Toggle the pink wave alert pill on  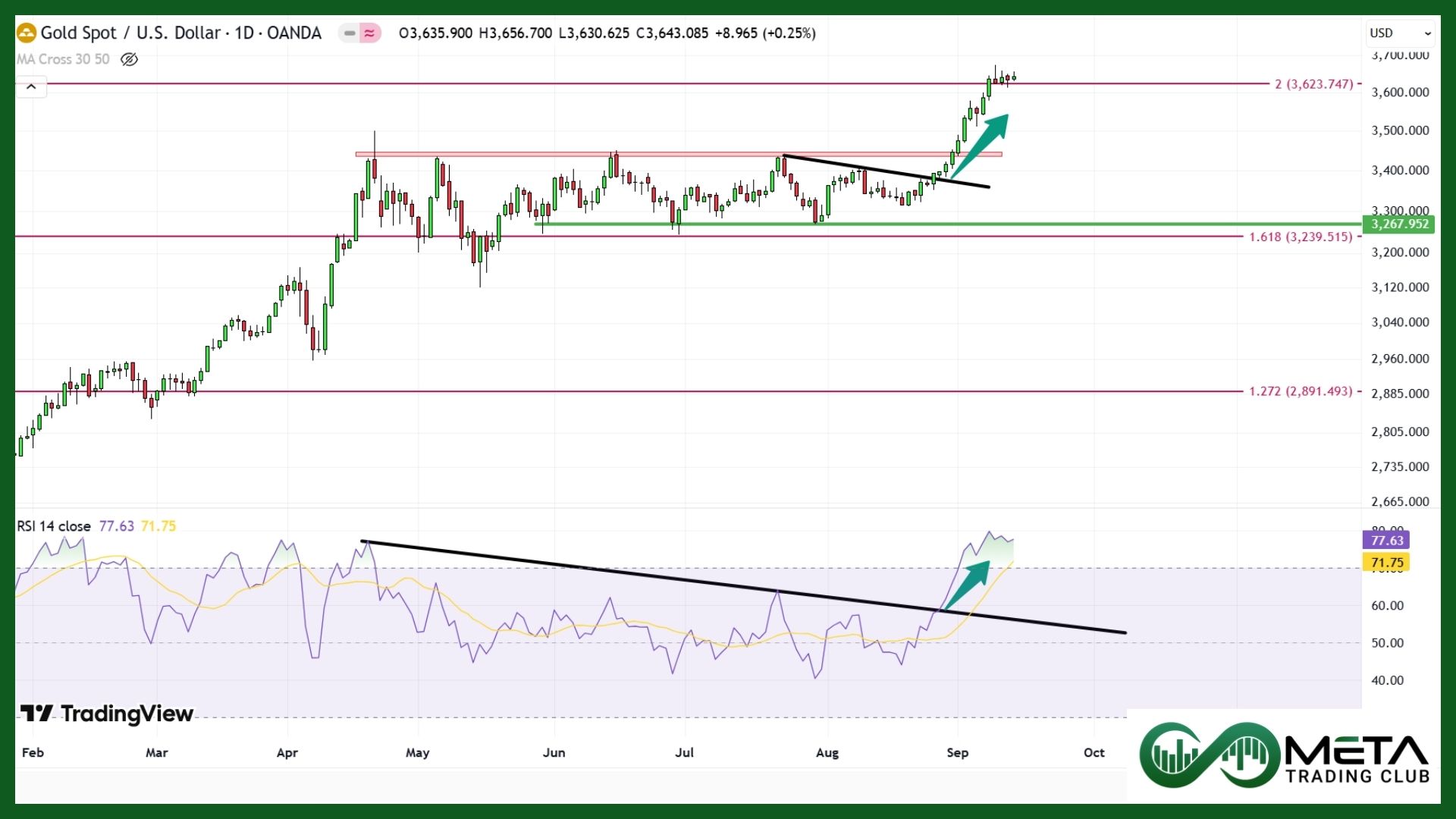tap(369, 33)
